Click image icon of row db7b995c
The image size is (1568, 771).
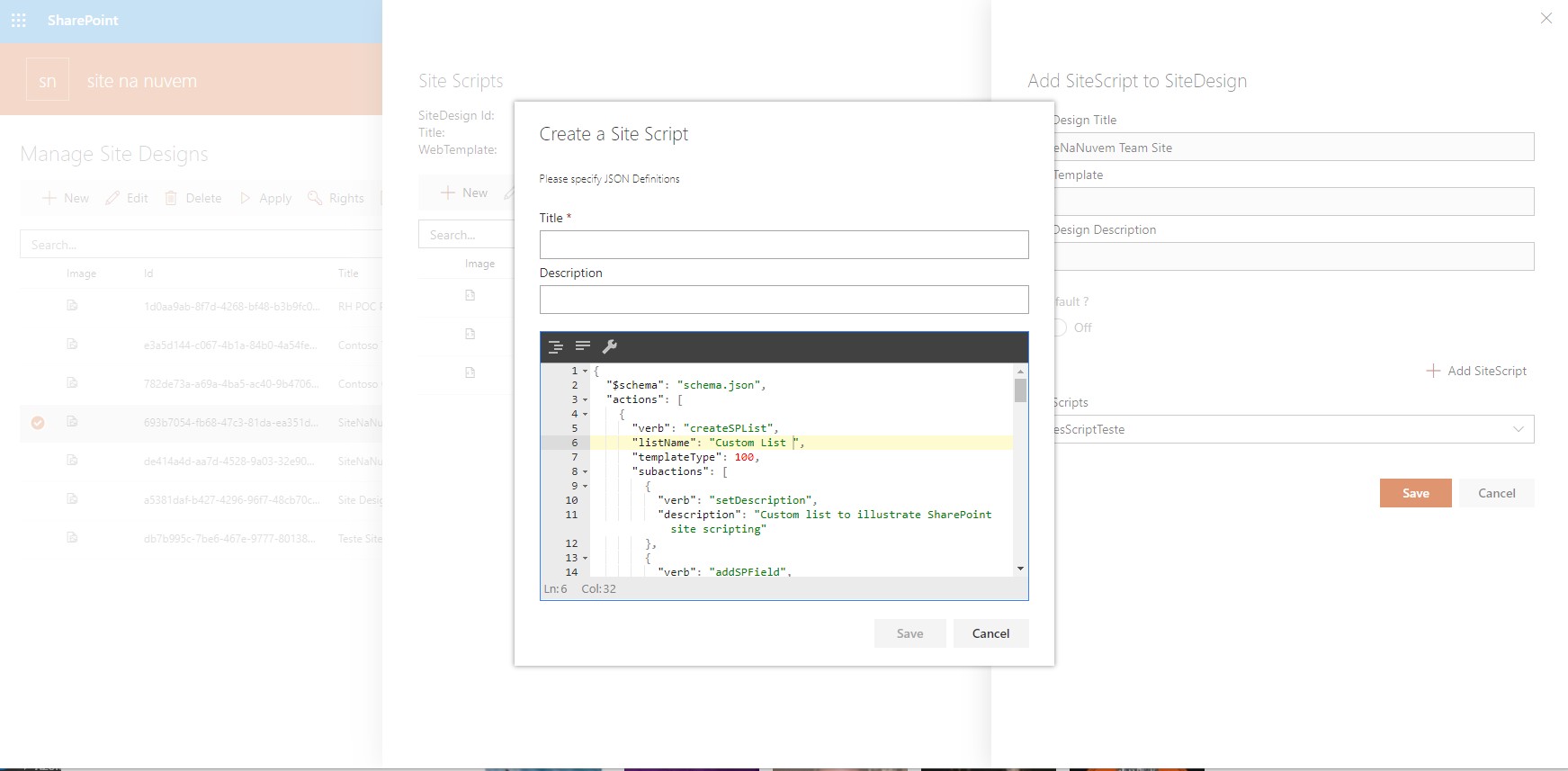(72, 538)
